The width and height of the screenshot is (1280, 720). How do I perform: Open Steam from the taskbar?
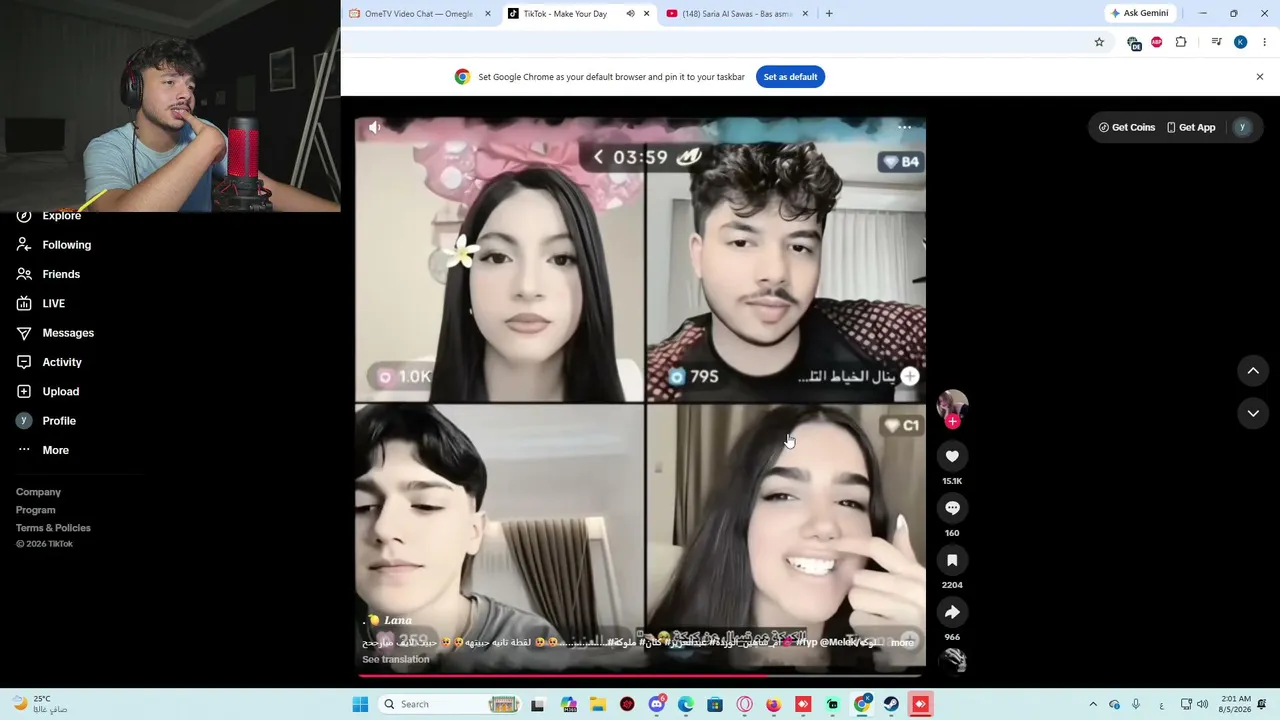tap(891, 704)
